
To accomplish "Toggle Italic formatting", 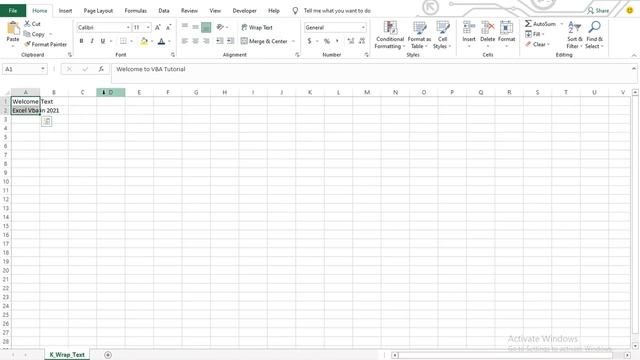I will point(92,41).
